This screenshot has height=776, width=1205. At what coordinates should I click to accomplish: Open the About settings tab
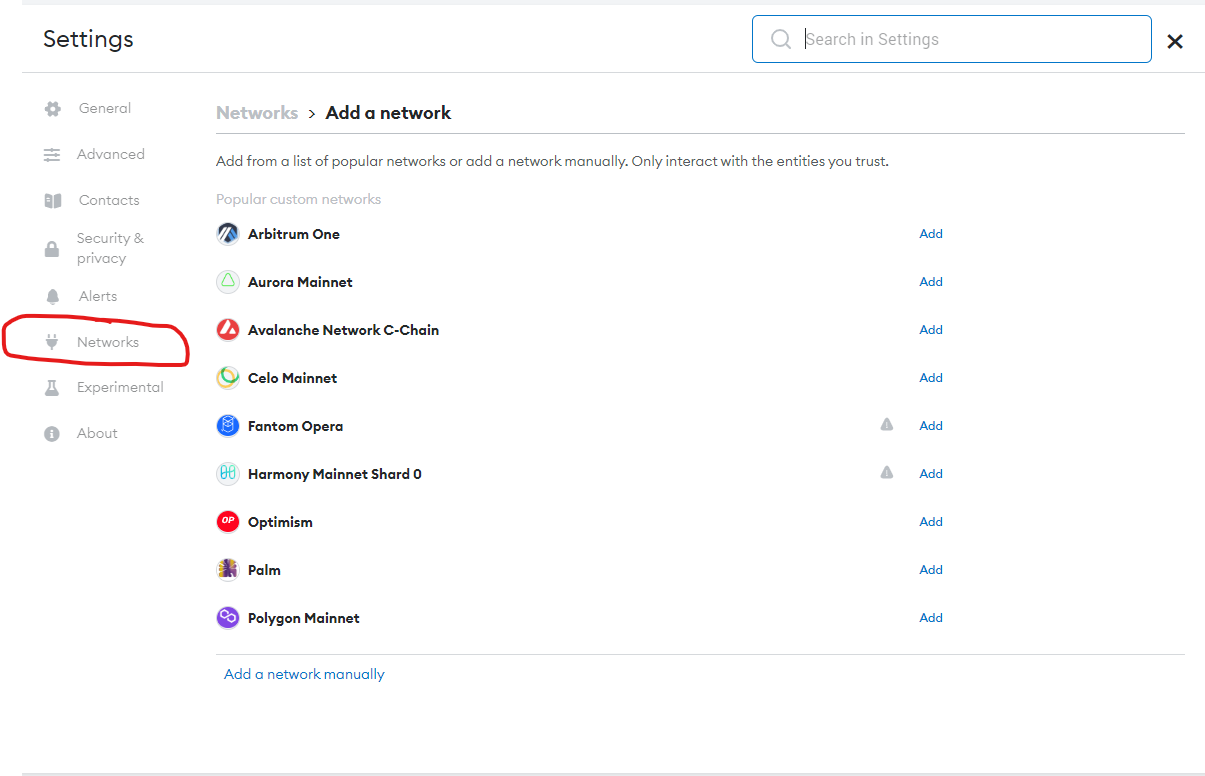pos(97,433)
